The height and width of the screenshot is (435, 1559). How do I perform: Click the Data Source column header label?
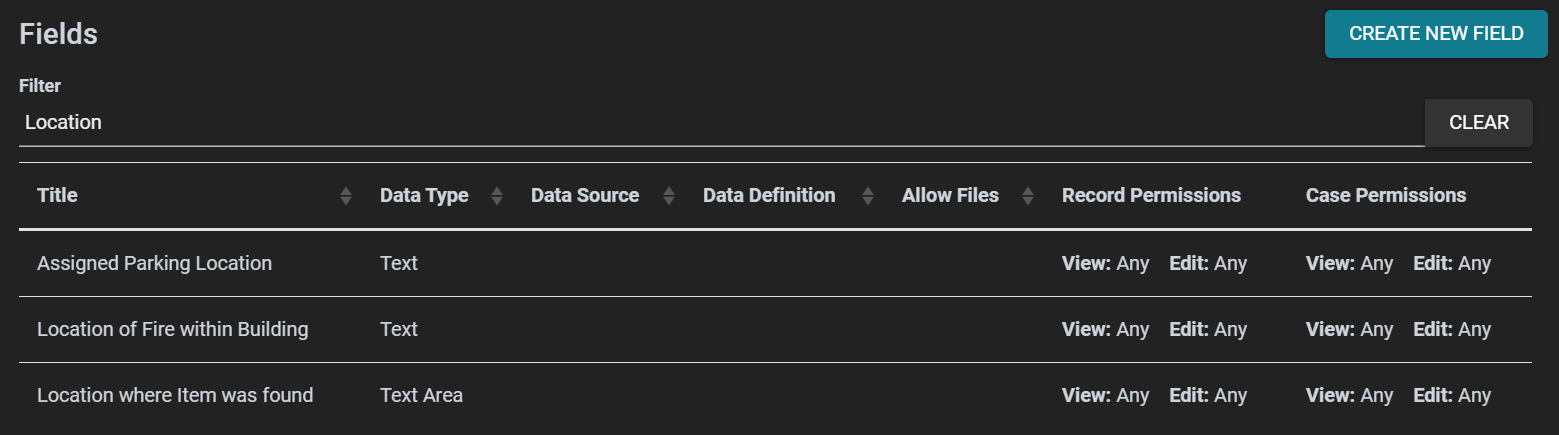click(585, 196)
